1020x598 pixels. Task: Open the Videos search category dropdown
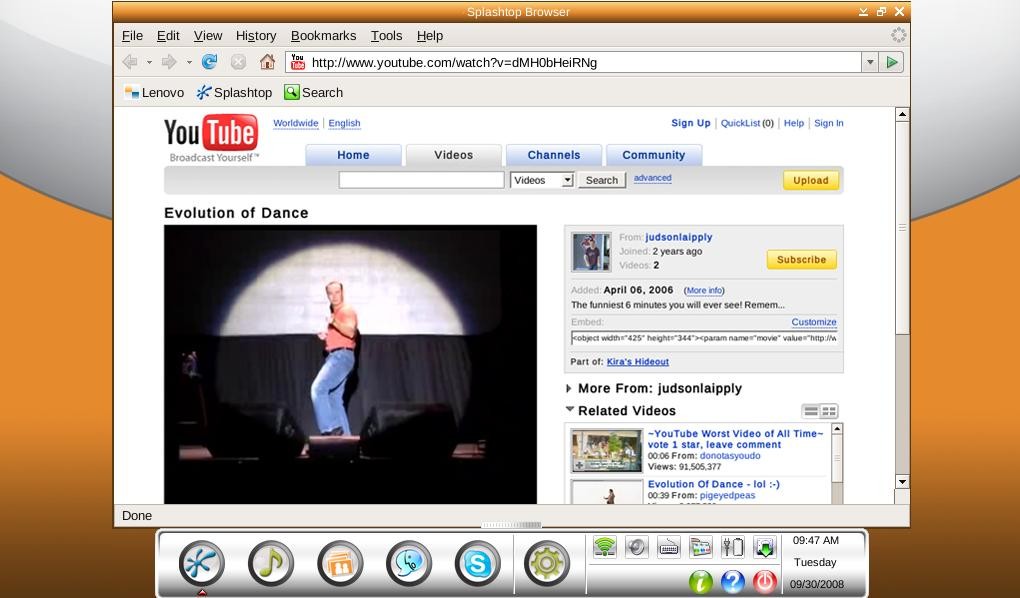[x=542, y=180]
